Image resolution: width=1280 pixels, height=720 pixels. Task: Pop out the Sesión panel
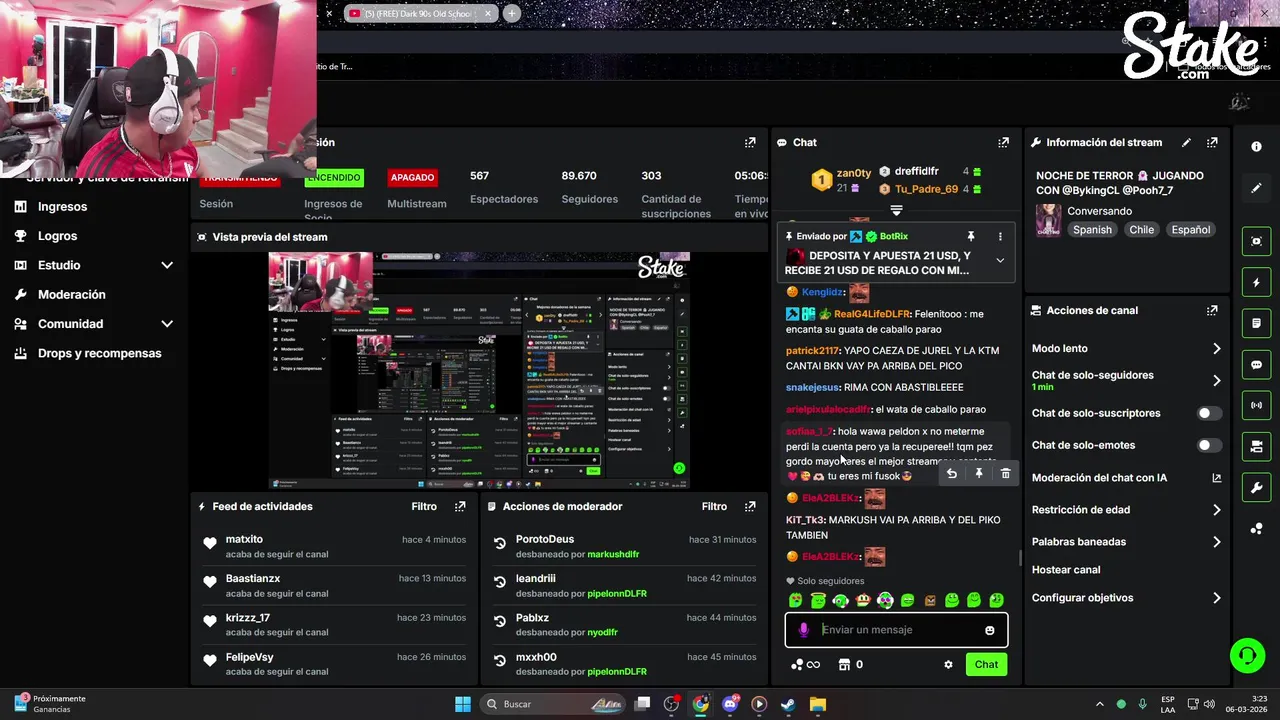(750, 143)
